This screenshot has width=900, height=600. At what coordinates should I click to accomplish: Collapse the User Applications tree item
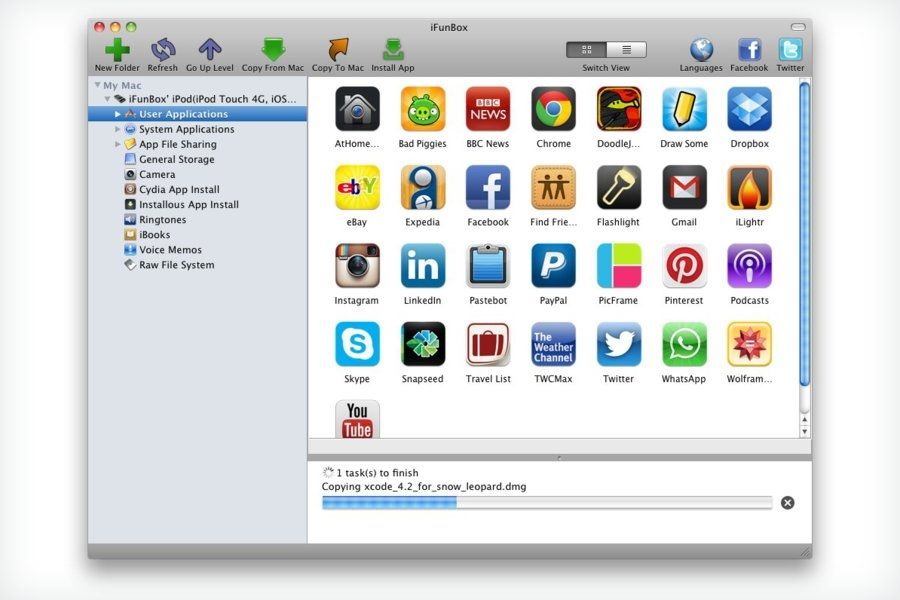tap(118, 113)
